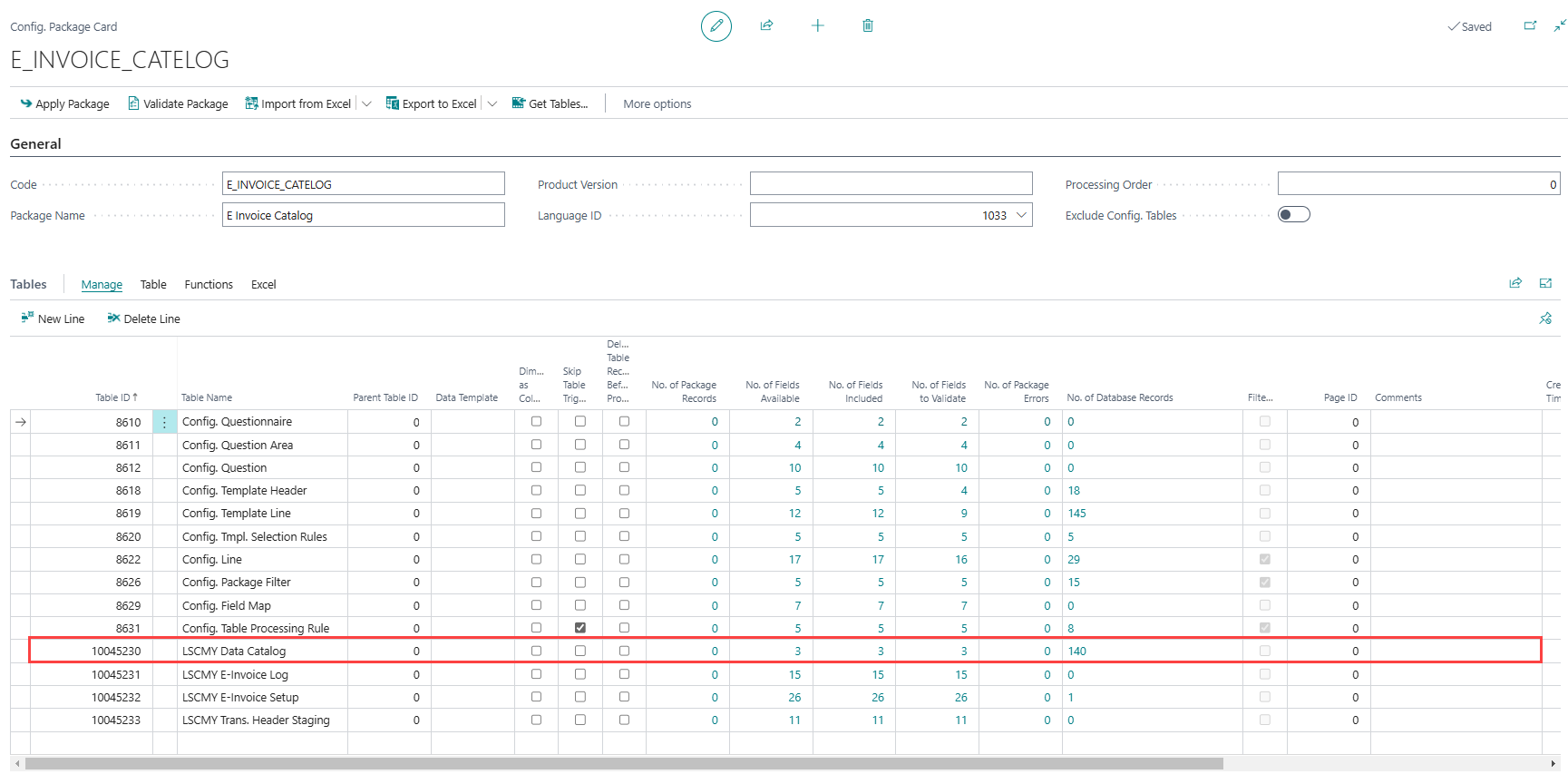Open the Functions menu in Tables
This screenshot has width=1568, height=784.
209,284
